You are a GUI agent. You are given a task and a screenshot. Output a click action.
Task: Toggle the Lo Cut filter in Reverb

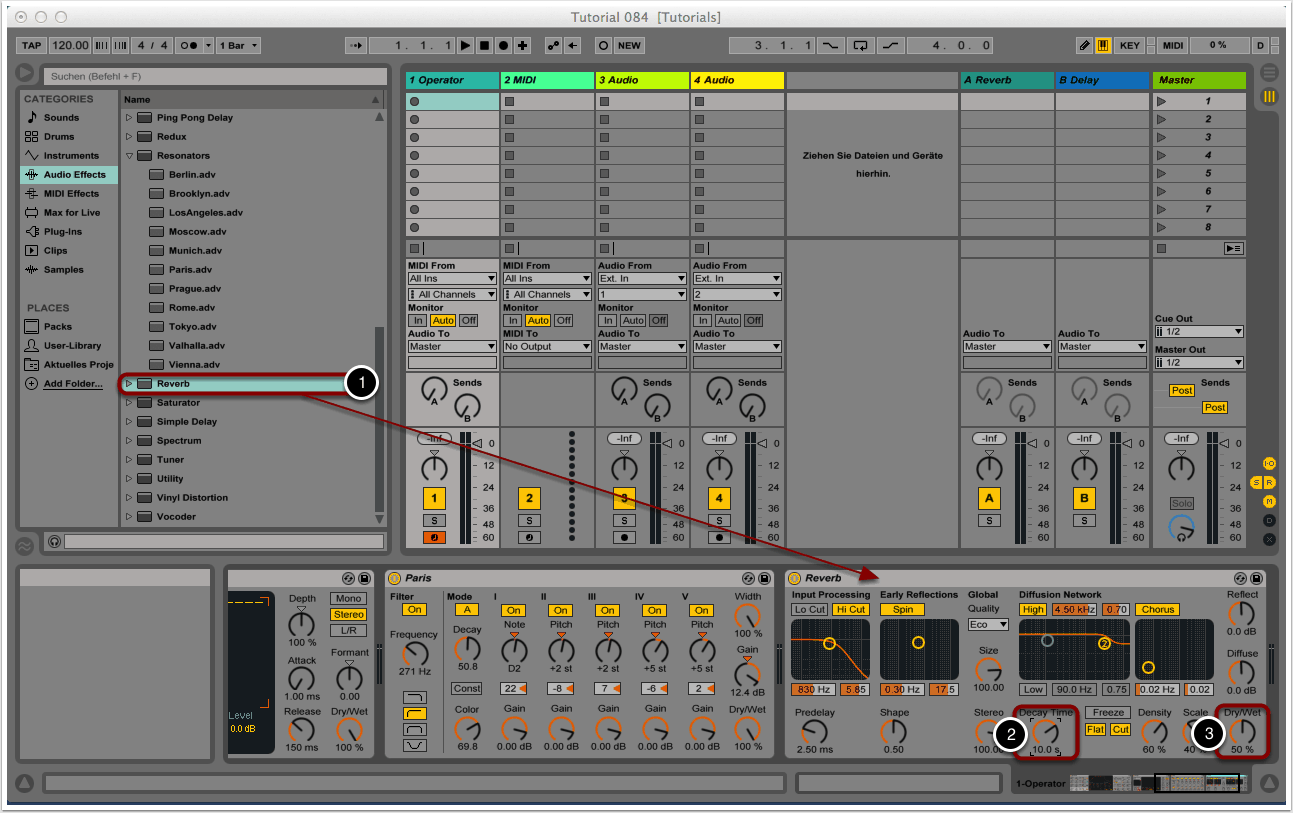coord(809,609)
